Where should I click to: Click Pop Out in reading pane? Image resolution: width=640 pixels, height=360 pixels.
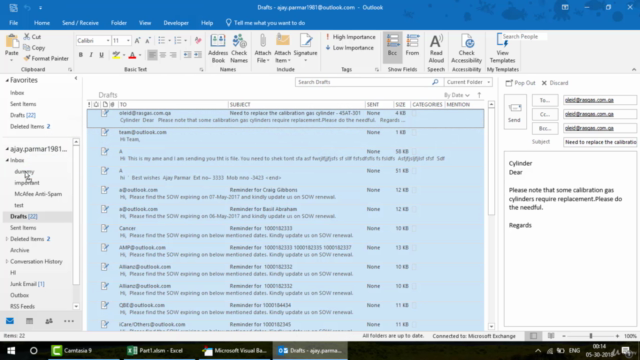pos(520,83)
